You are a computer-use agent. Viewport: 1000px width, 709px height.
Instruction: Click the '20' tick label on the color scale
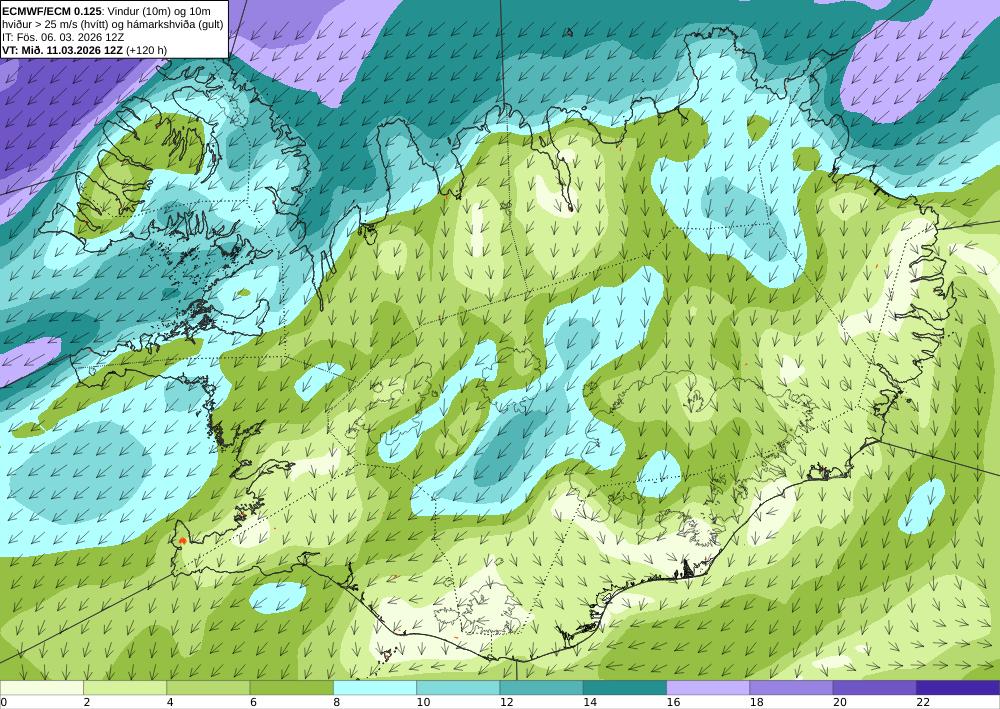click(840, 702)
